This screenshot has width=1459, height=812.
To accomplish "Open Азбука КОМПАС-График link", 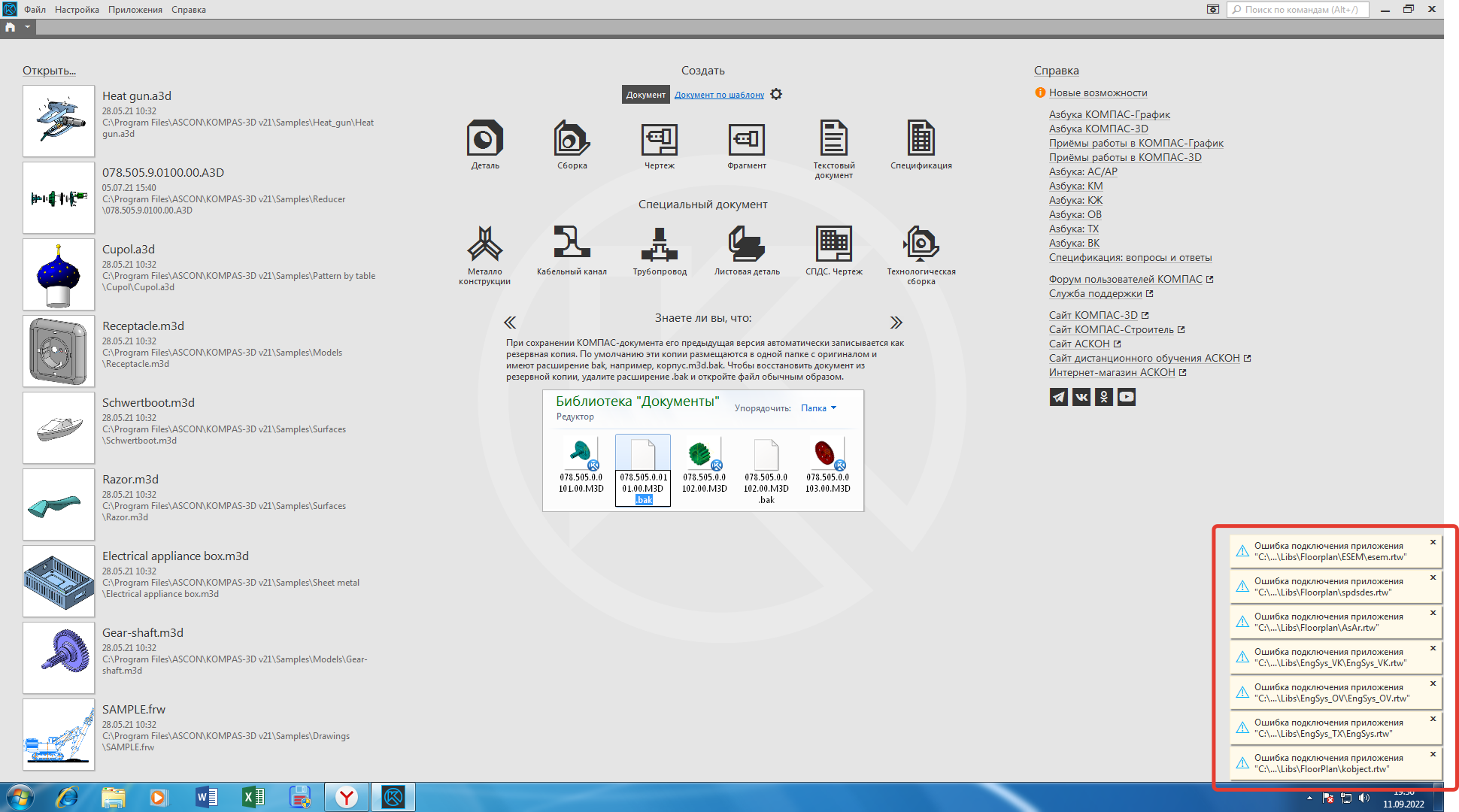I will [x=1109, y=114].
